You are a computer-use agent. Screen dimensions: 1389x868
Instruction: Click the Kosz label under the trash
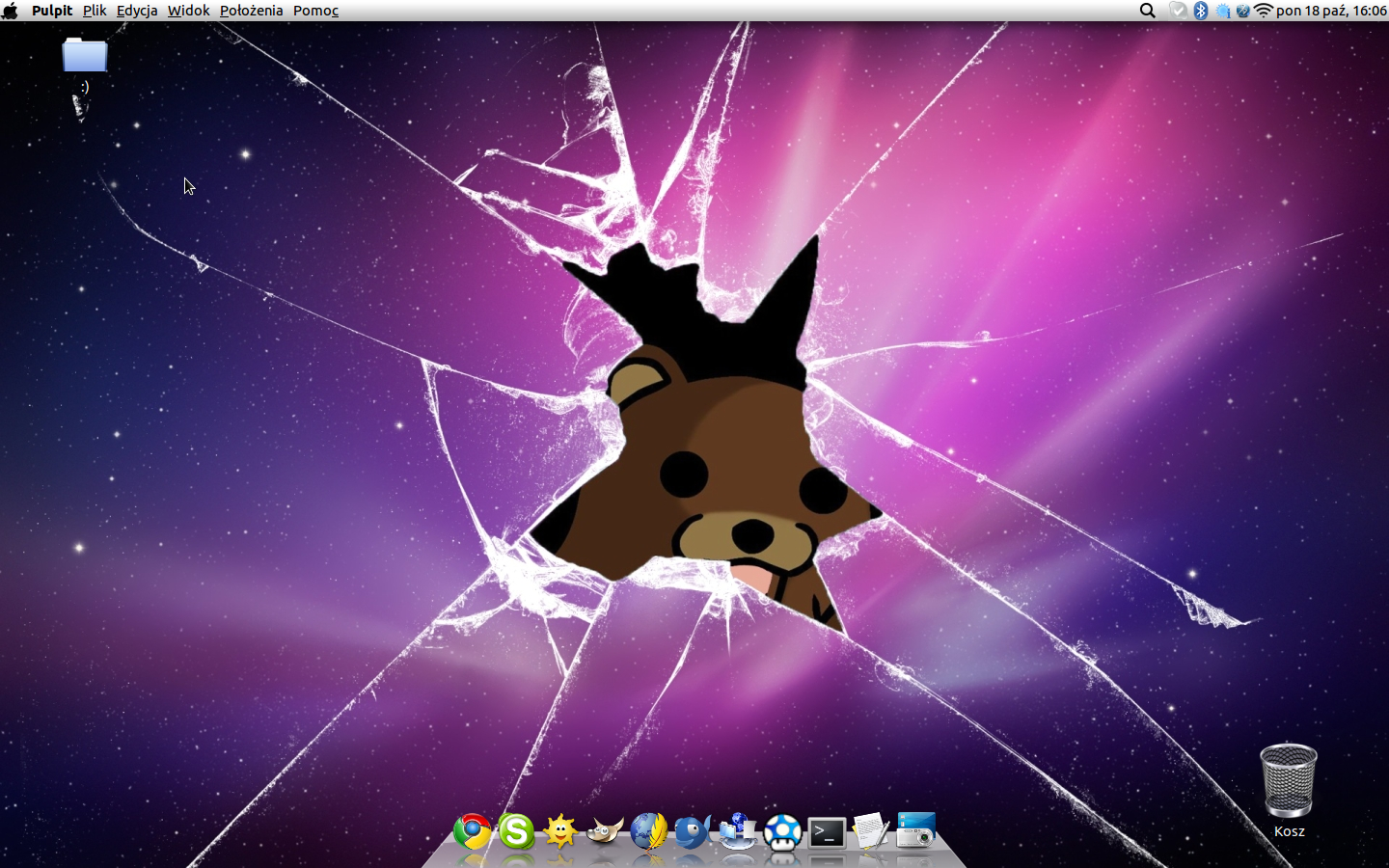(1290, 831)
